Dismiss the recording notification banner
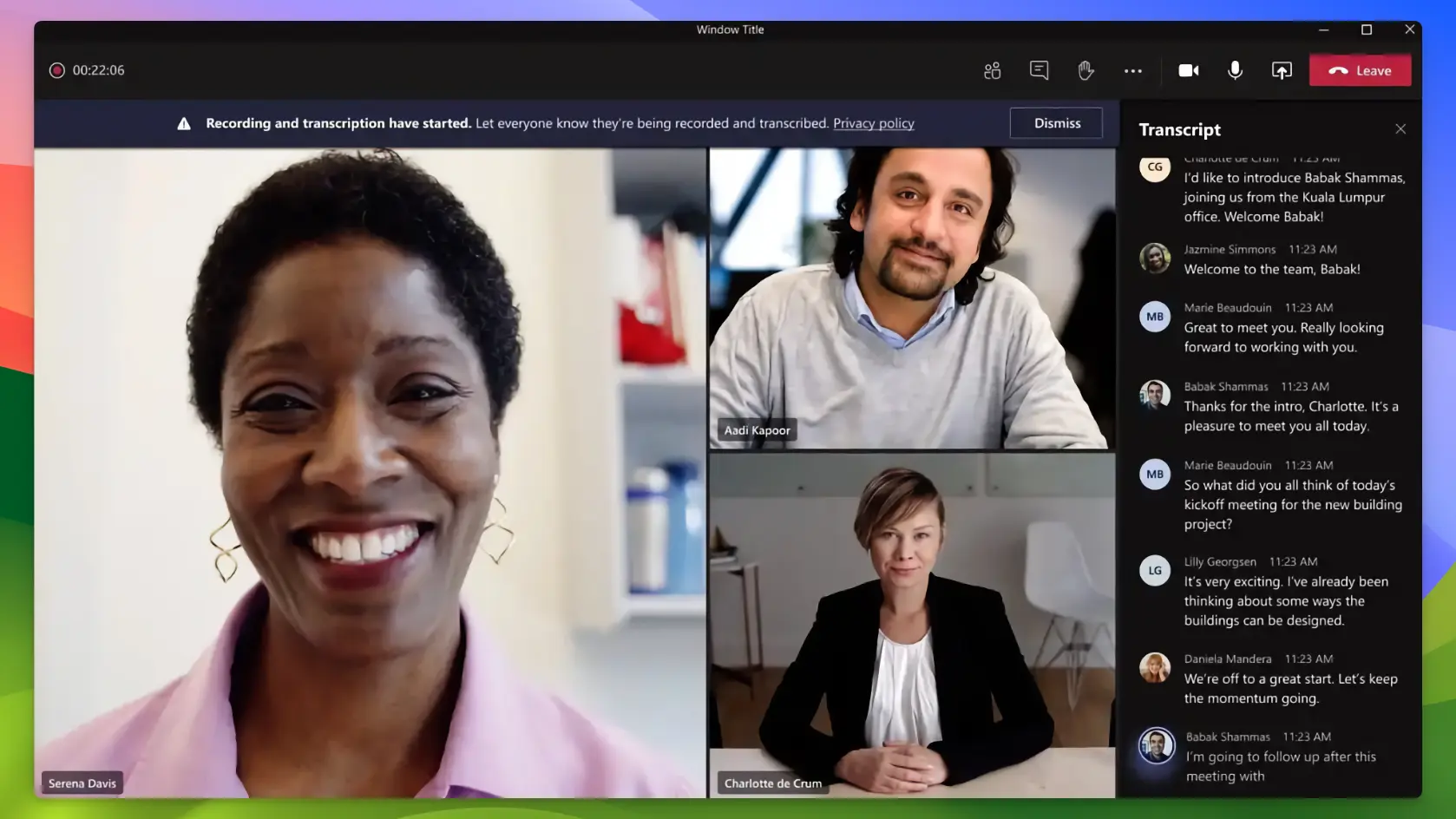The image size is (1456, 819). (1056, 123)
